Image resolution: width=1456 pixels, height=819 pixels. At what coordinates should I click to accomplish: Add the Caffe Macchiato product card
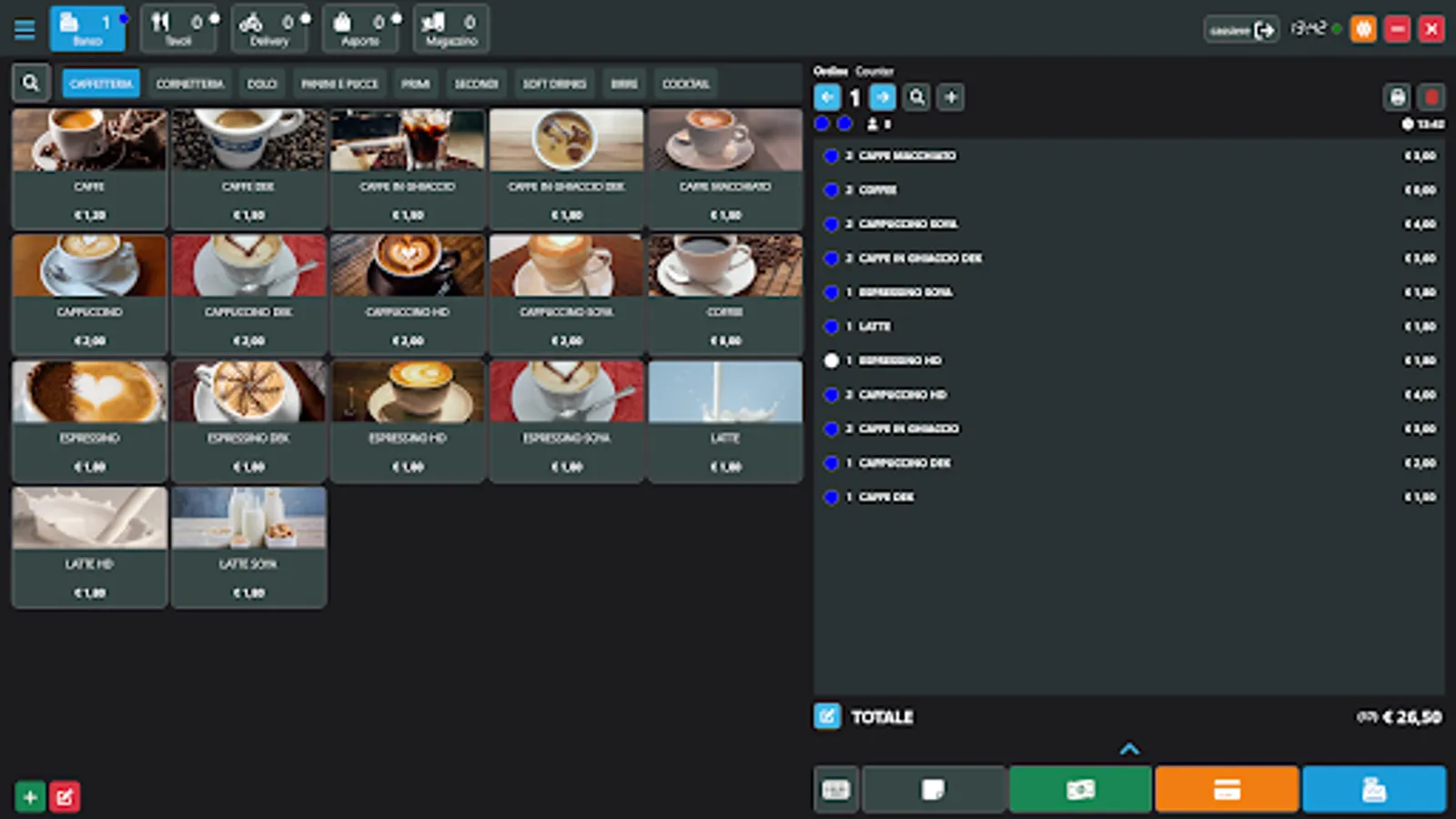pyautogui.click(x=725, y=168)
